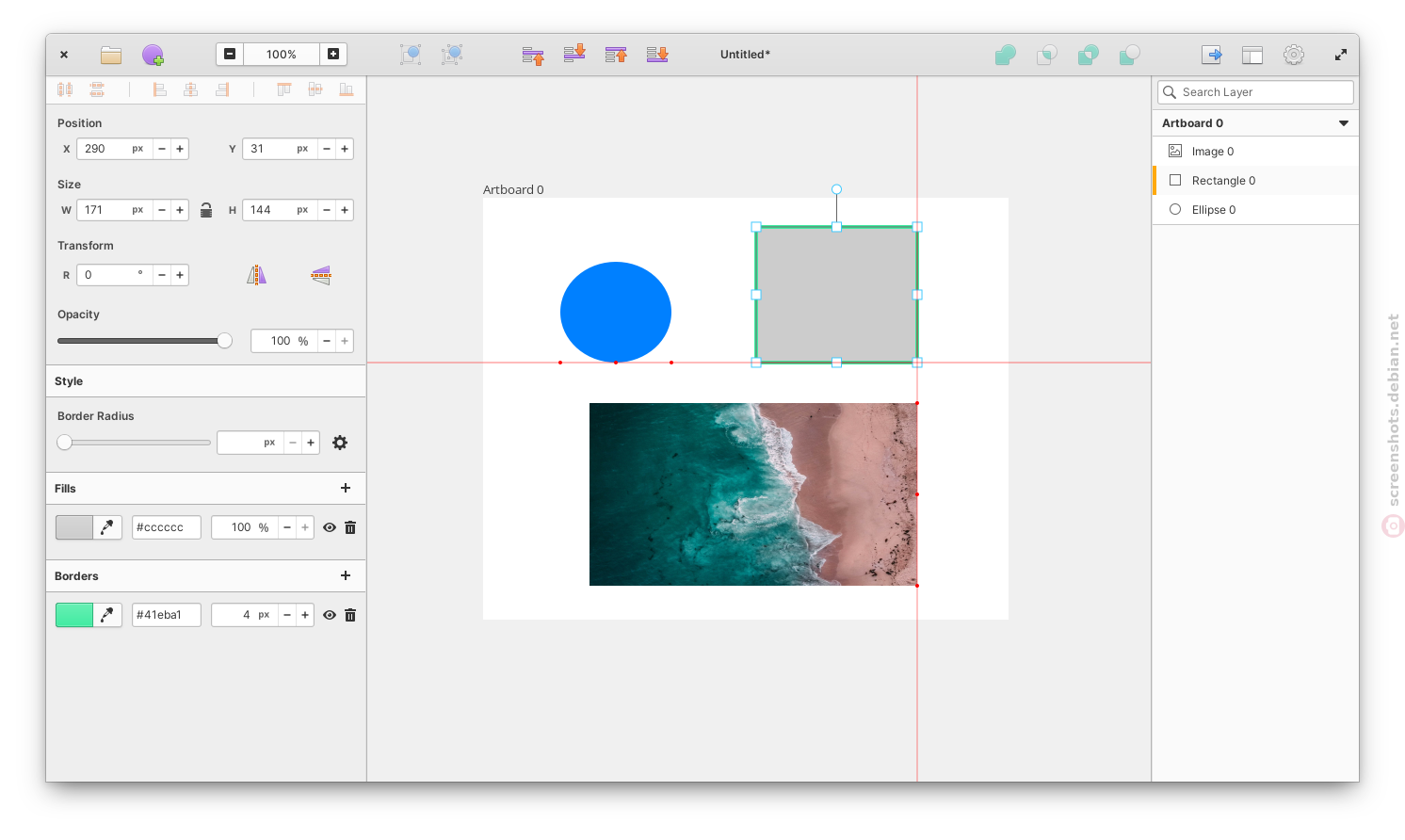Click the path Subtract boolean icon
Image resolution: width=1405 pixels, height=840 pixels.
coord(1130,55)
